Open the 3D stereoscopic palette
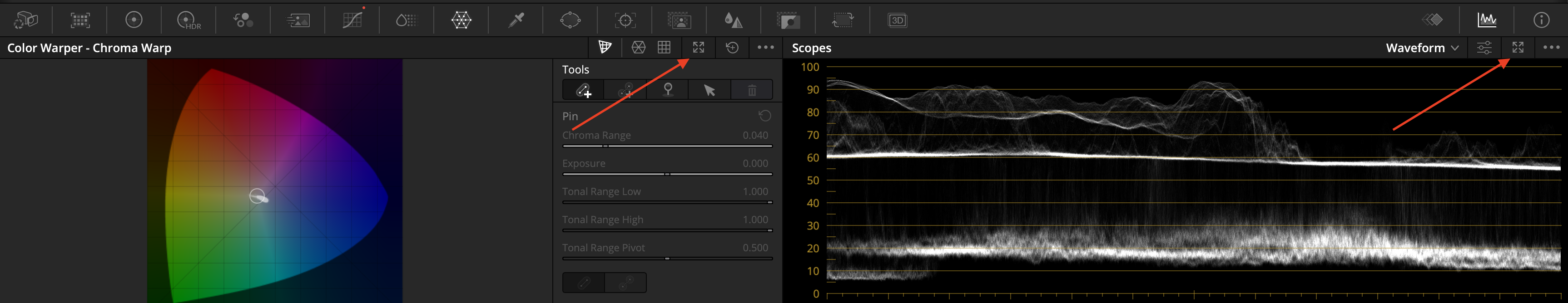1568x303 pixels. pos(897,21)
